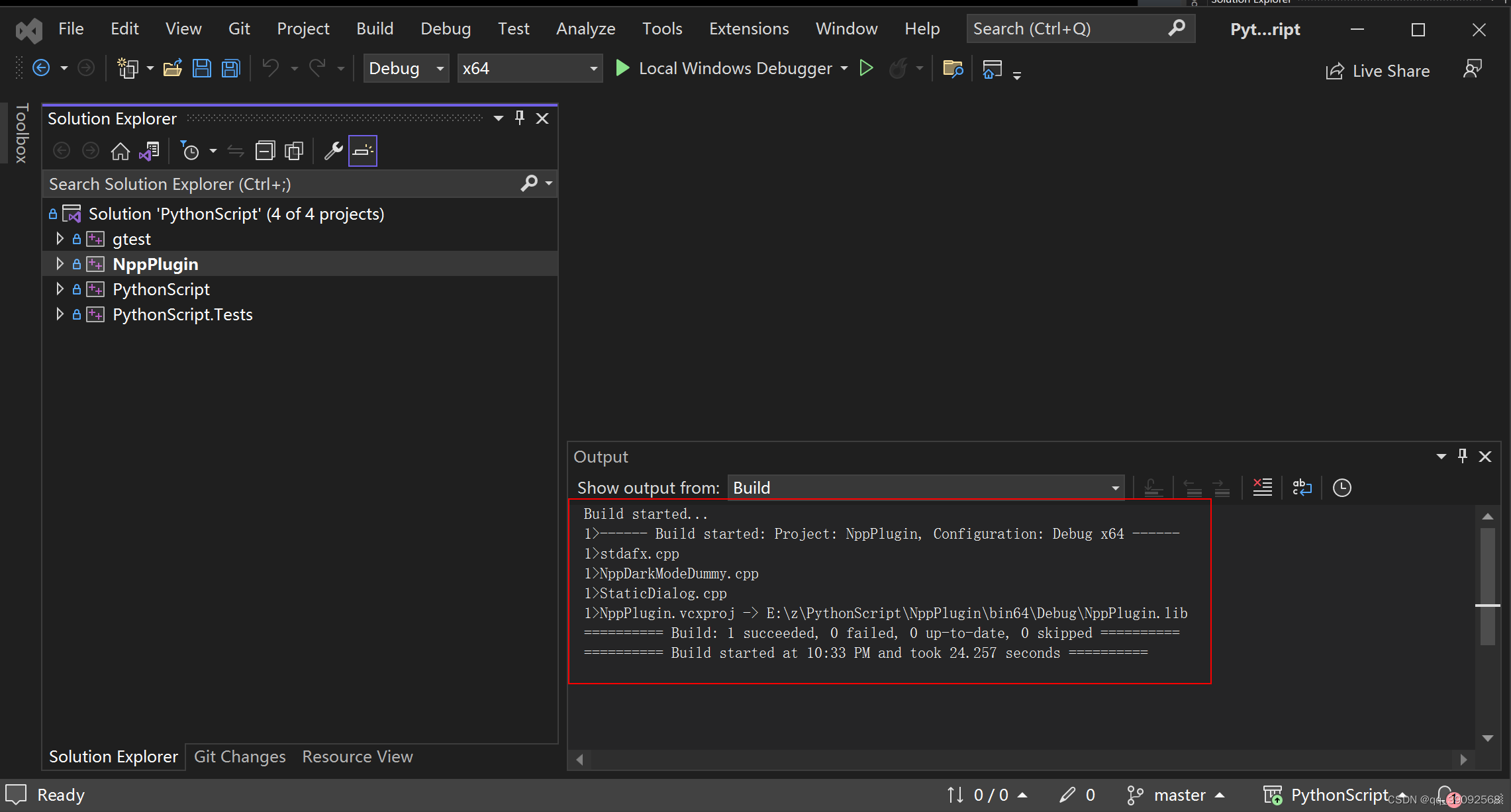Click the Find in Files toolbar icon
The image size is (1511, 812).
coord(952,68)
